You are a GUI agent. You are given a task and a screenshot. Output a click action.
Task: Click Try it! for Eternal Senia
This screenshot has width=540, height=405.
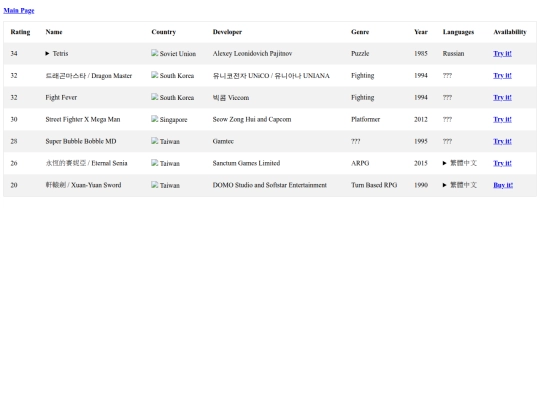coord(502,163)
